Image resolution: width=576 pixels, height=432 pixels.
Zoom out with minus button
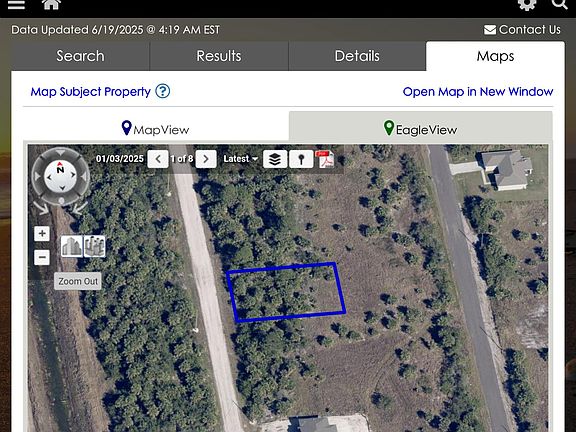42,257
